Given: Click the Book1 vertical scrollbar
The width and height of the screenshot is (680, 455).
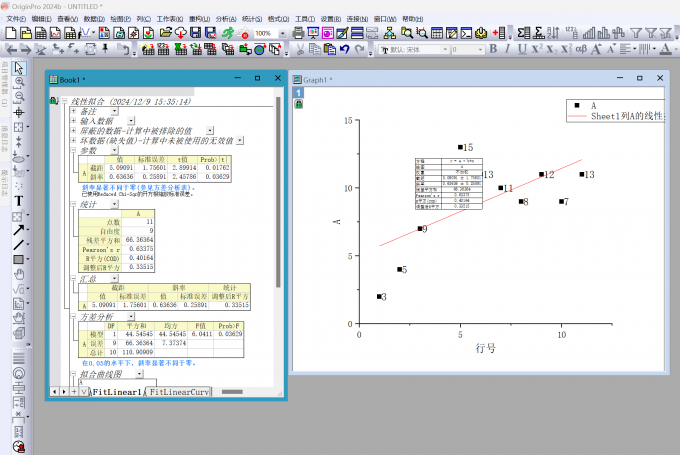Looking at the screenshot, I should tap(278, 192).
